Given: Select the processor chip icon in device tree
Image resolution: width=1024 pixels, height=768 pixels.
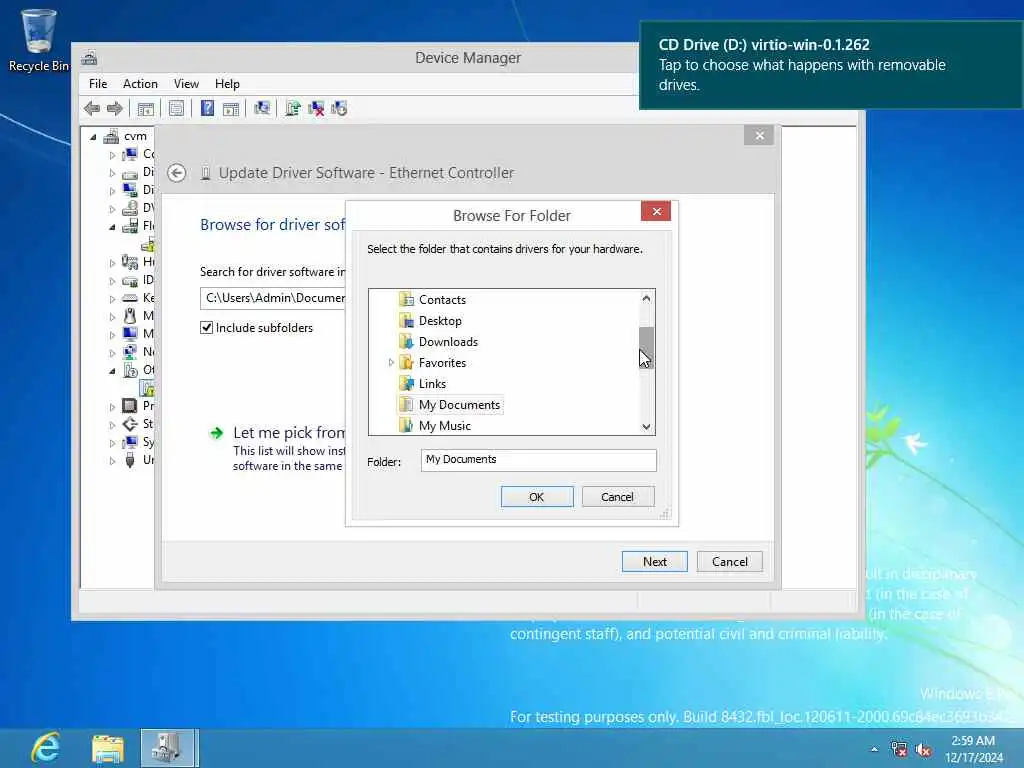Looking at the screenshot, I should (x=130, y=406).
